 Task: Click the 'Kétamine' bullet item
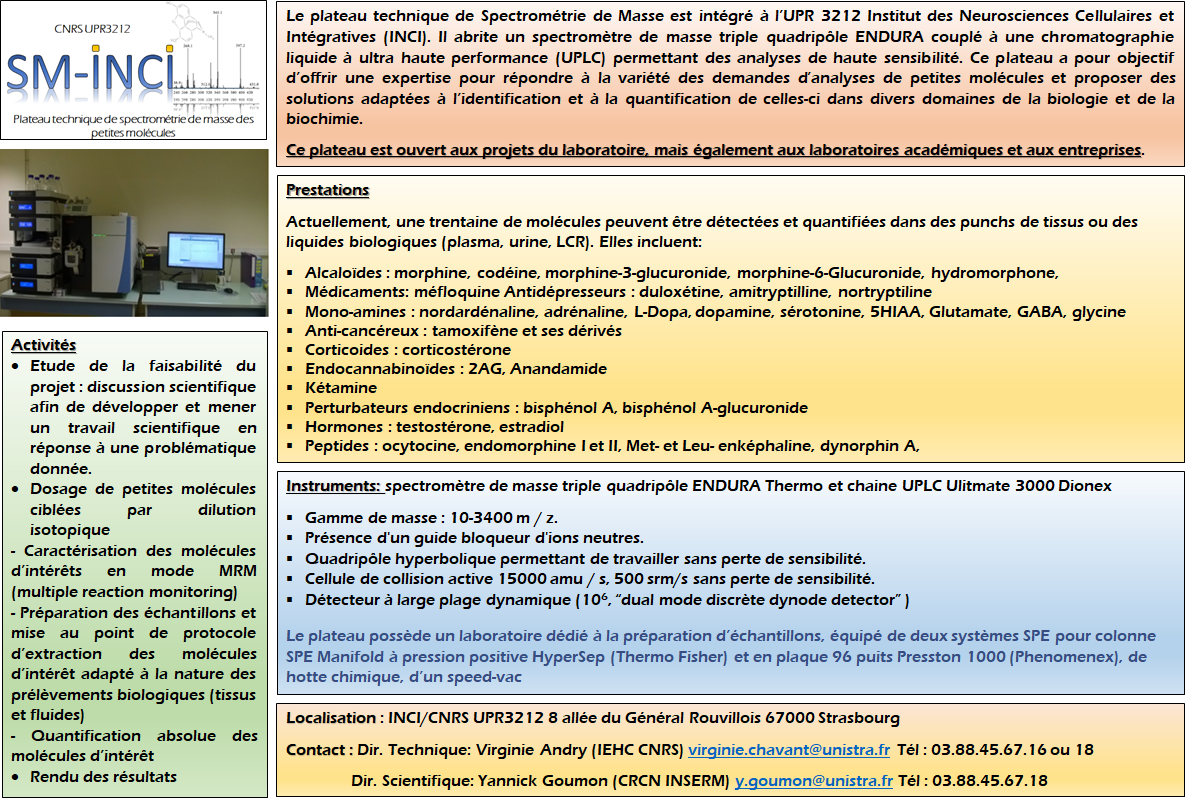[341, 388]
